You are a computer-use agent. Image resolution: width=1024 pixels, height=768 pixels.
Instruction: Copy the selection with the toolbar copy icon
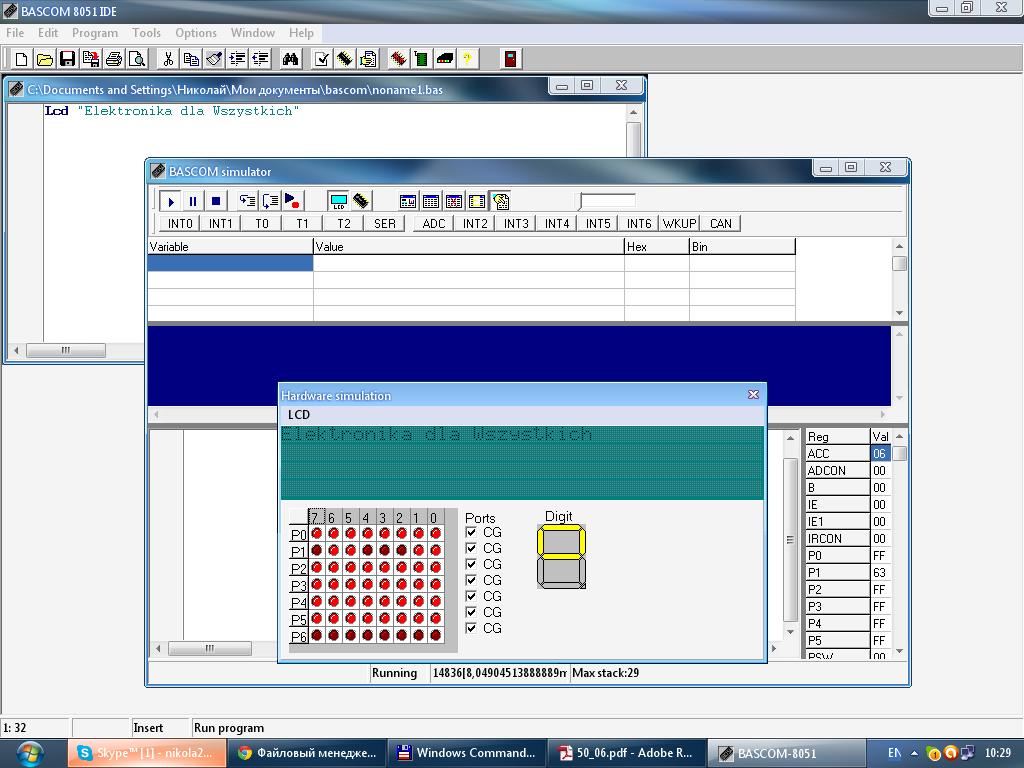(191, 59)
